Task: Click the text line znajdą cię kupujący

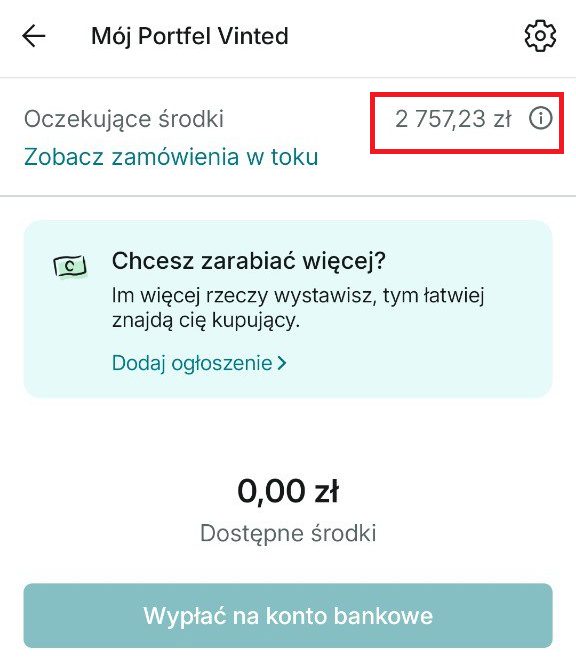Action: [x=206, y=320]
